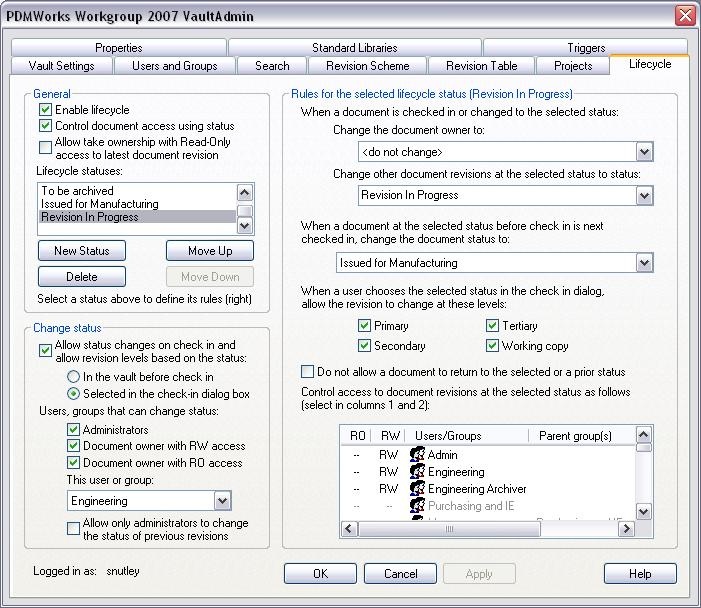Click the Delete status button
Viewport: 701px width, 608px height.
[82, 277]
